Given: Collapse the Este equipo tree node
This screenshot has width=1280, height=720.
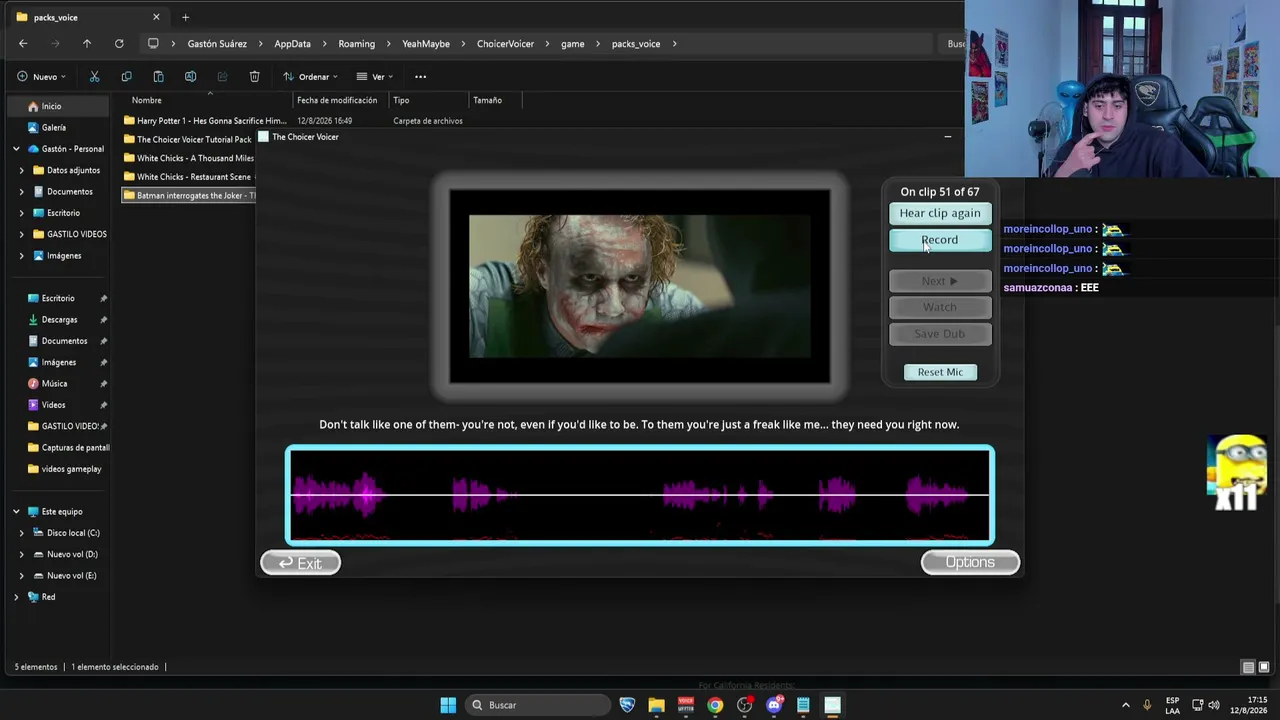Looking at the screenshot, I should [x=16, y=511].
